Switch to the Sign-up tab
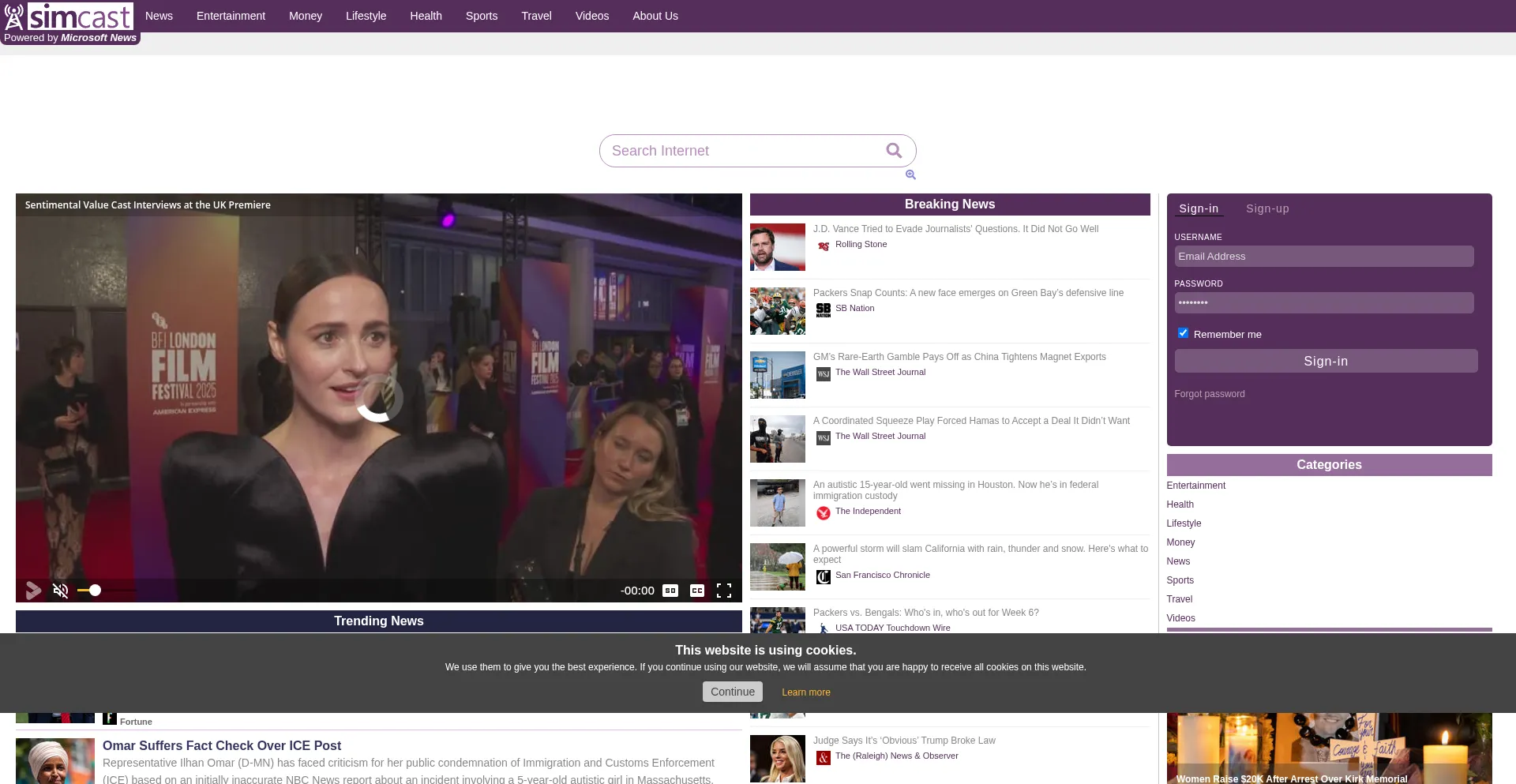 click(x=1266, y=208)
